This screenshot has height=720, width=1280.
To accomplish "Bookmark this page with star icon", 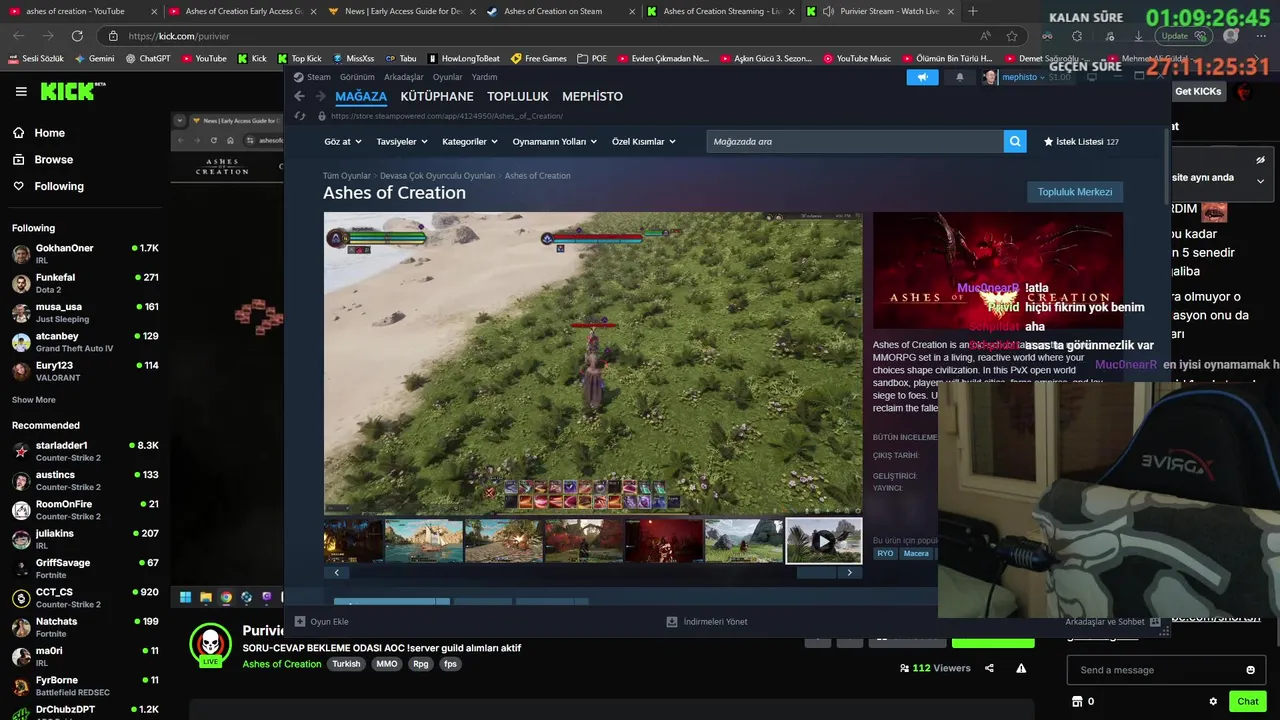I will (1012, 36).
